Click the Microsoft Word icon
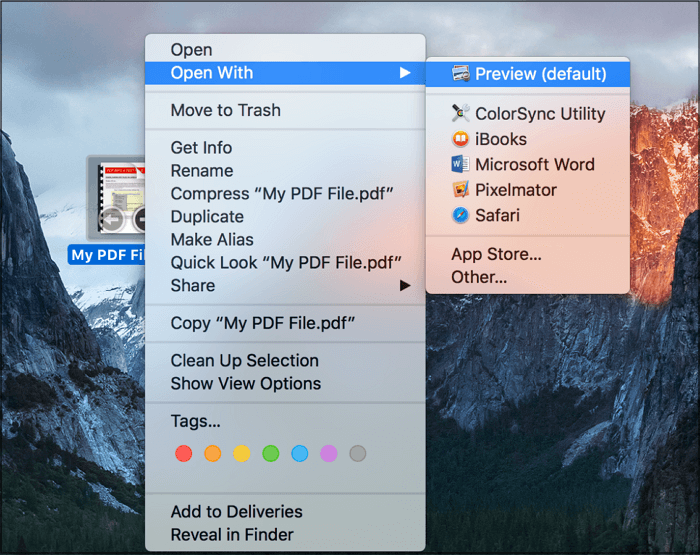This screenshot has width=700, height=555. click(x=460, y=164)
